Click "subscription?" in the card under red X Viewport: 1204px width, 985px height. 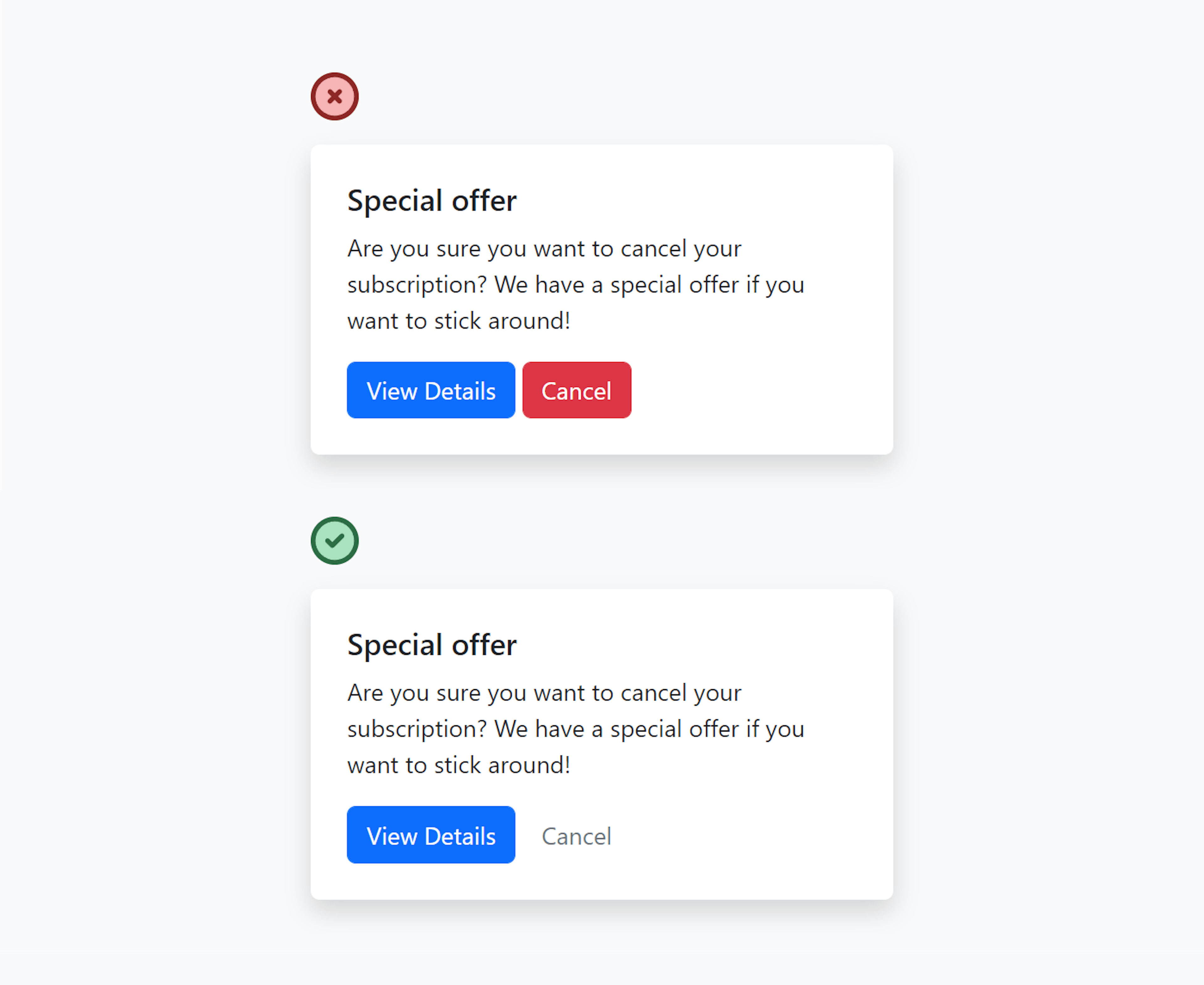pyautogui.click(x=417, y=285)
